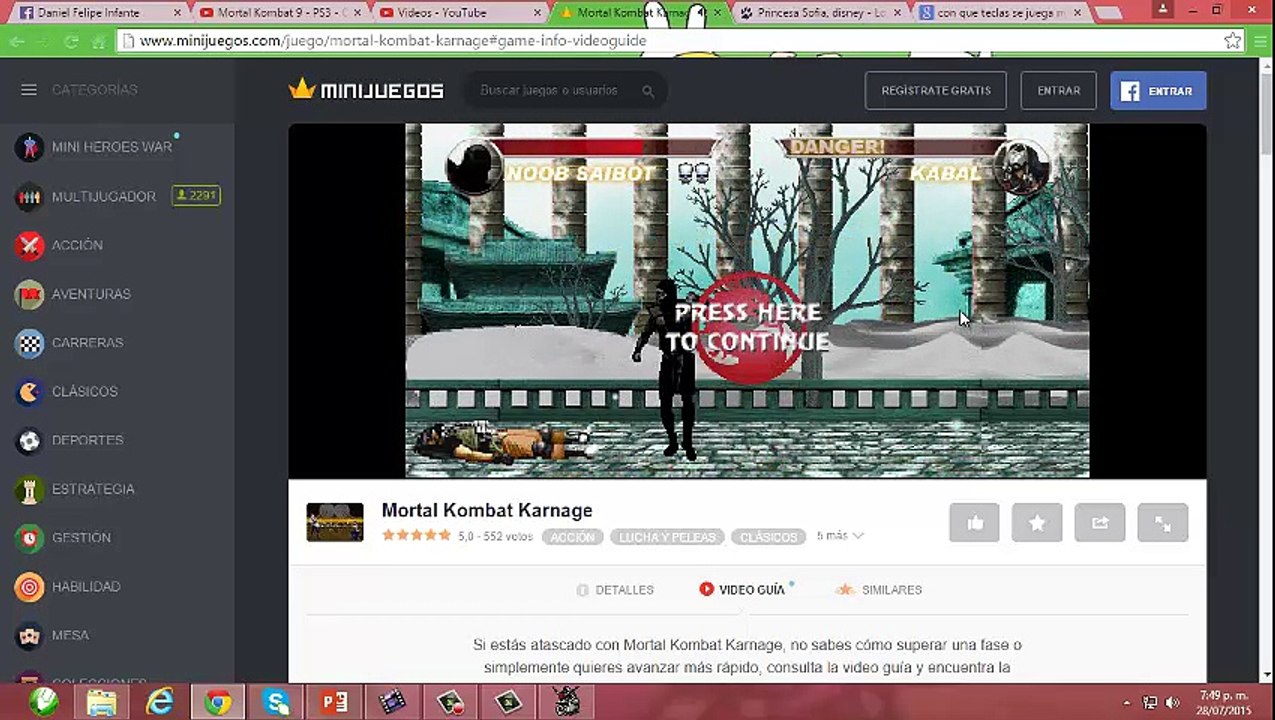Click the Aventuras flag icon

tap(30, 294)
